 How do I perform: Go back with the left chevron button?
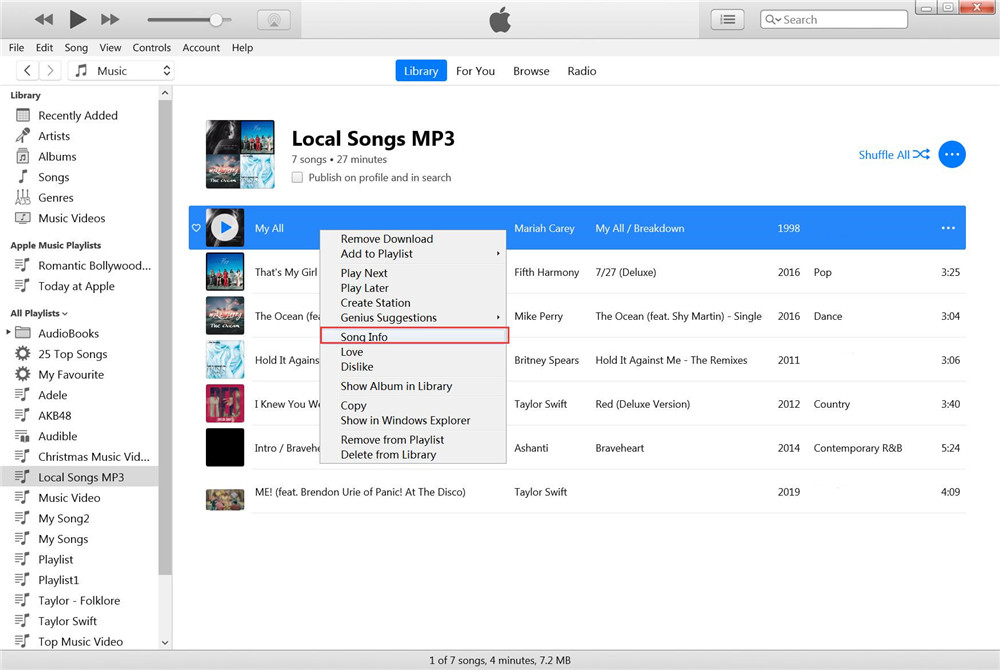coord(27,71)
